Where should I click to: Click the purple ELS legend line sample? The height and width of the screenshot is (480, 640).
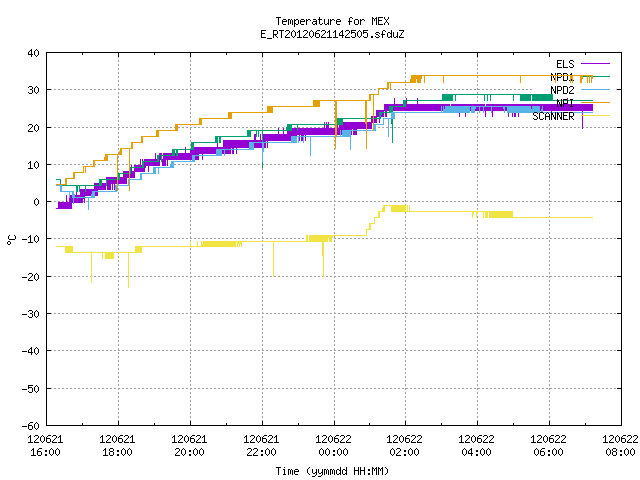point(595,64)
